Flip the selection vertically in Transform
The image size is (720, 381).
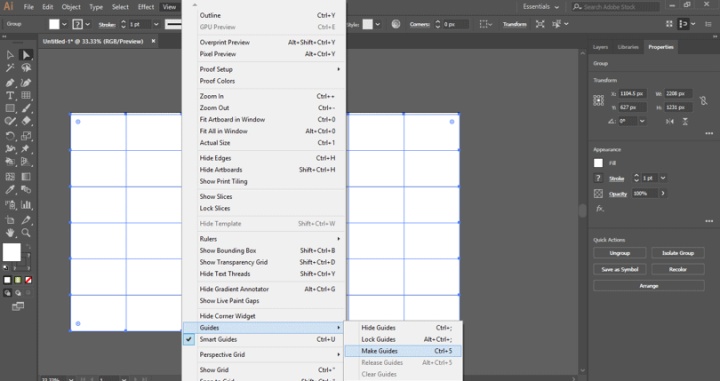pyautogui.click(x=685, y=121)
